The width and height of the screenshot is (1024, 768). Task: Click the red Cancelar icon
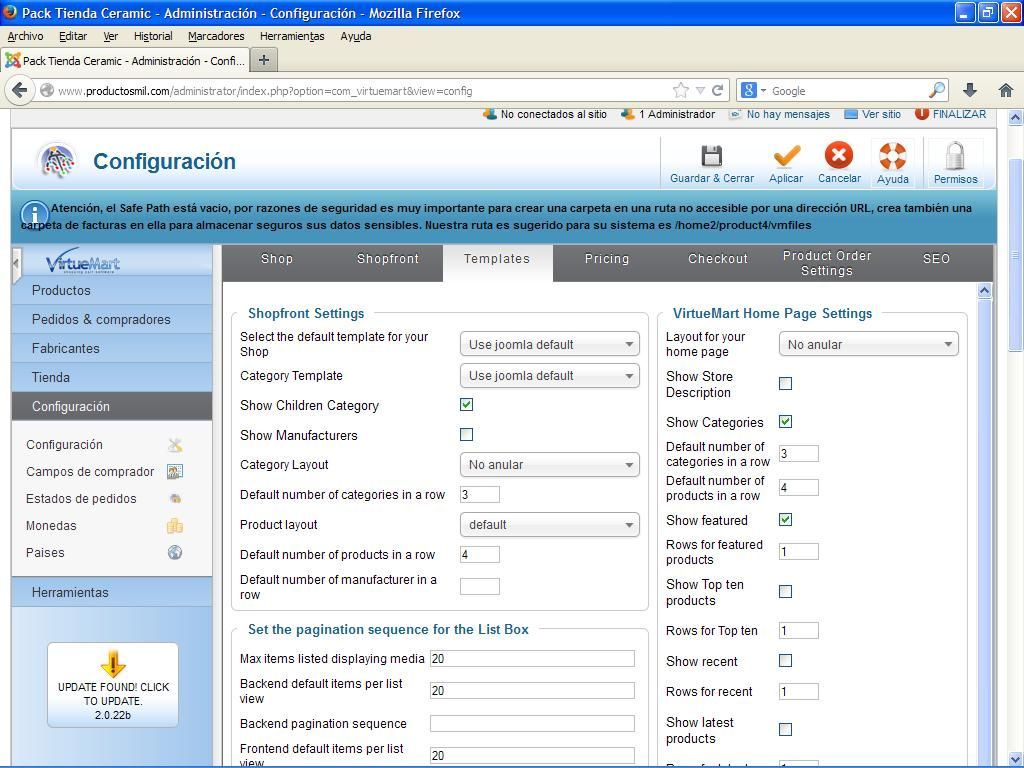[x=839, y=155]
